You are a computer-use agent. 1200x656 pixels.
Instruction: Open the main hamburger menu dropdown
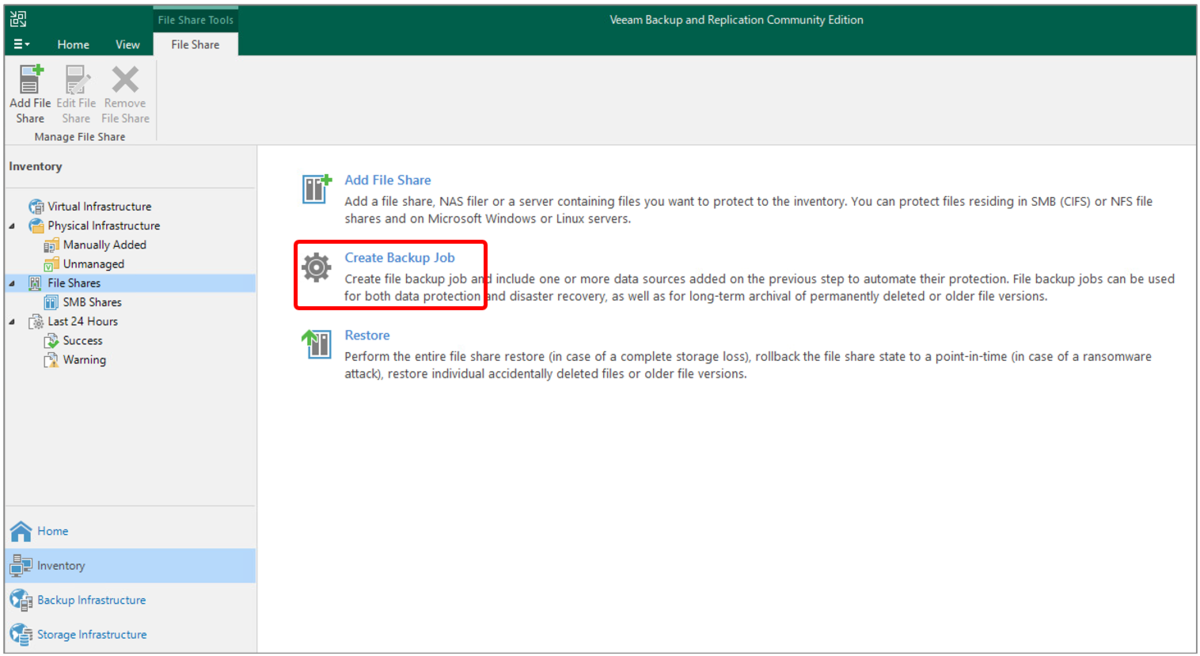pos(22,44)
